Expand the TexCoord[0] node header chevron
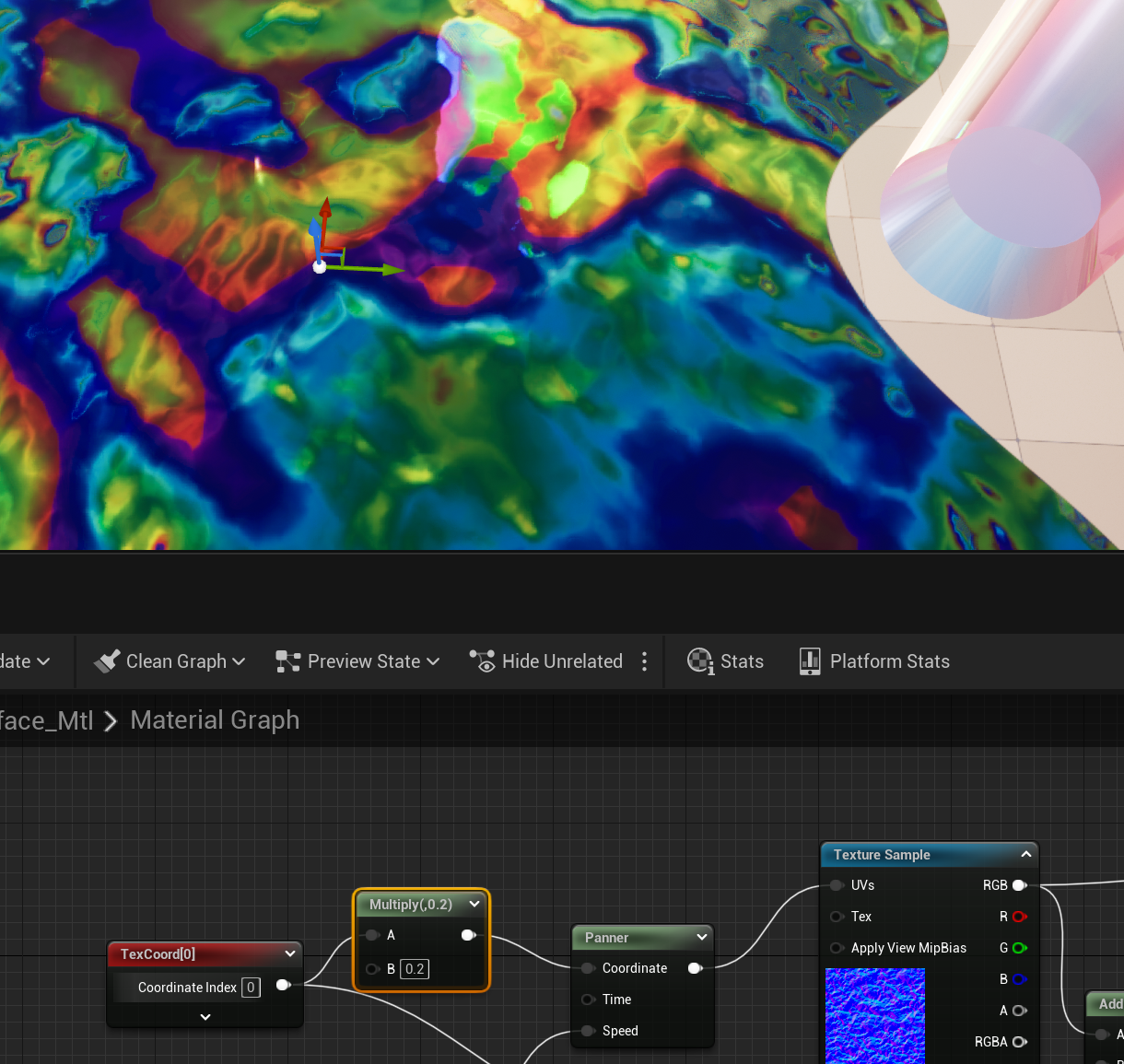Screen dimensions: 1124x1064 (x=290, y=954)
